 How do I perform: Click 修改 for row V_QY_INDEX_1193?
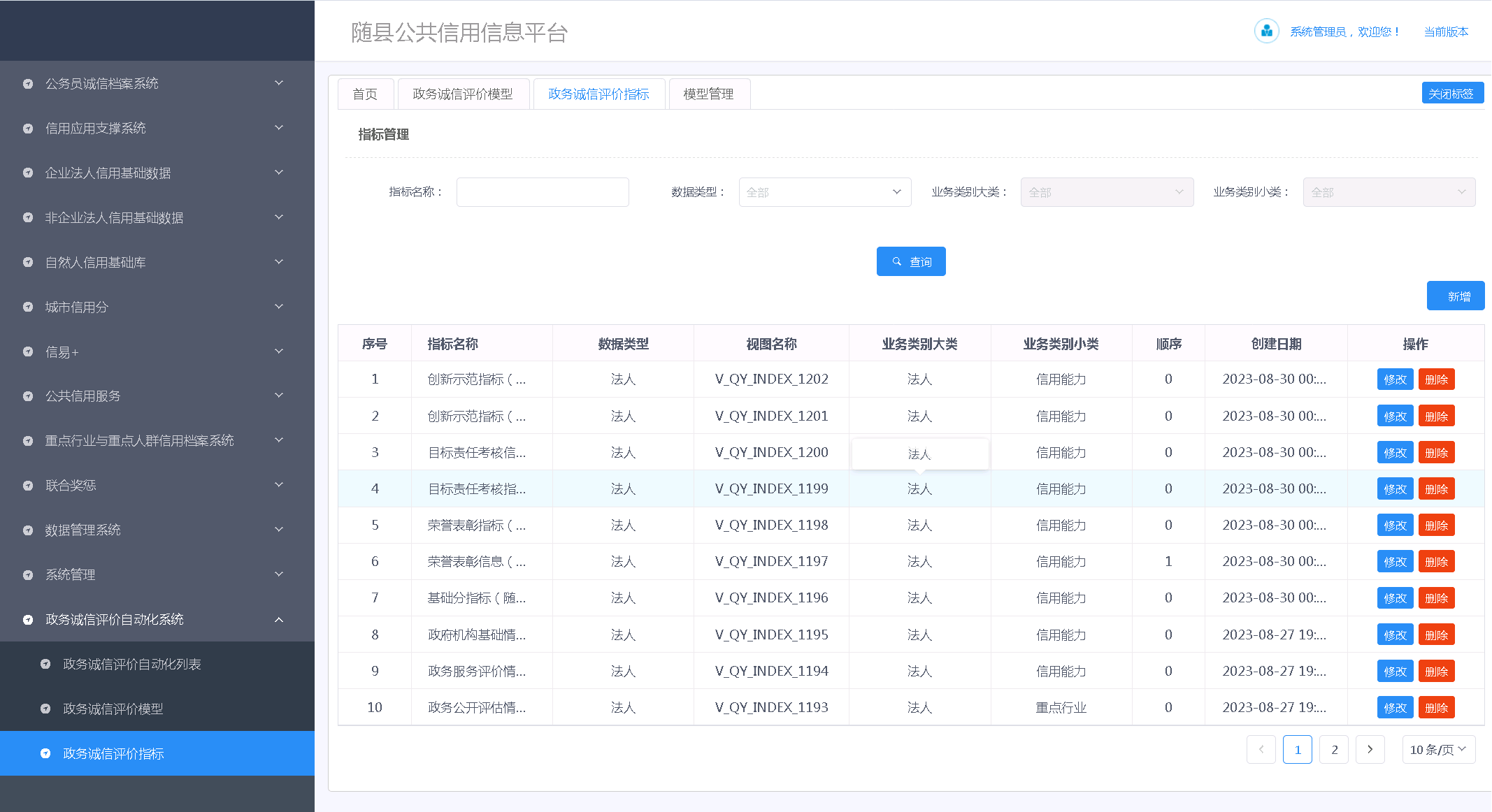tap(1395, 708)
